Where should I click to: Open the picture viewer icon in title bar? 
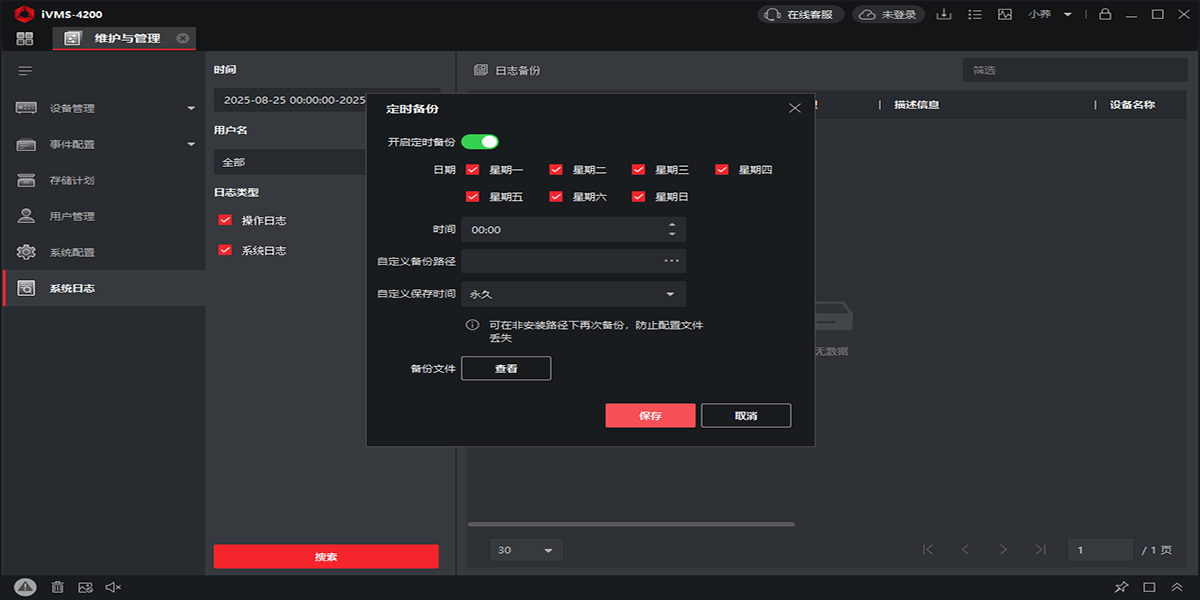tap(1005, 15)
